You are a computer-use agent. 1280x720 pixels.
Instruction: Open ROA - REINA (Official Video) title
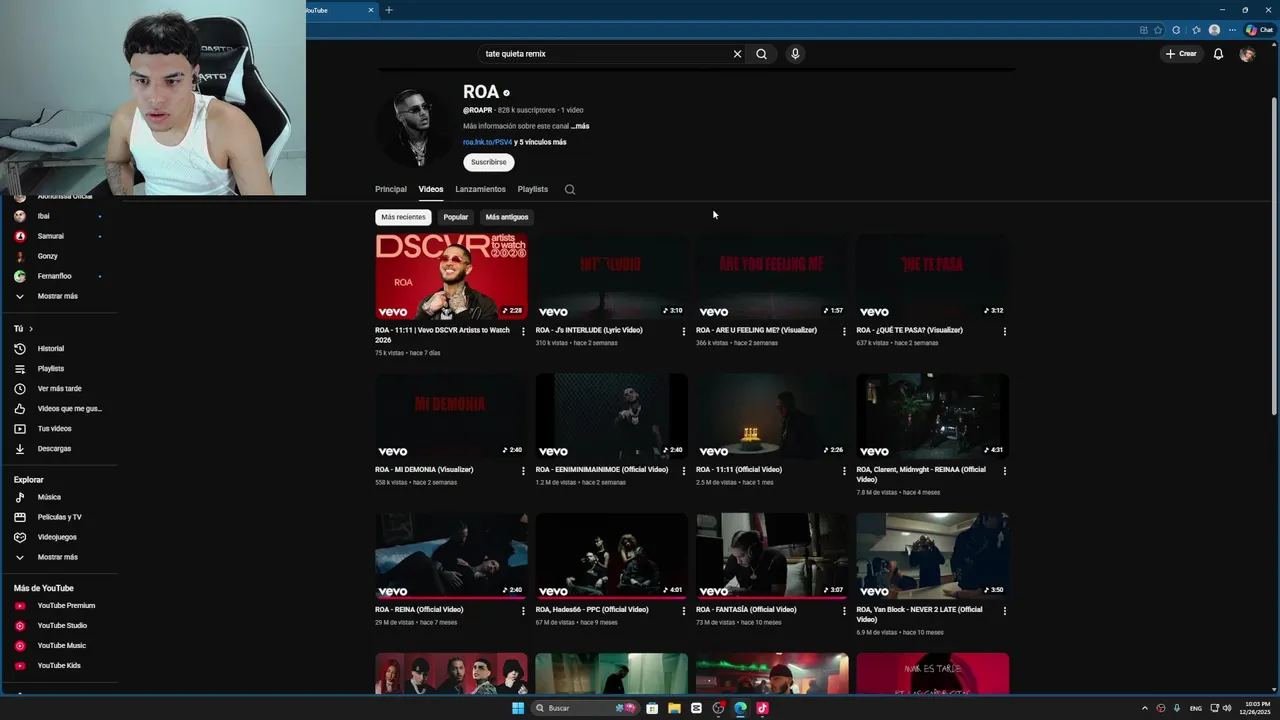[x=419, y=610]
